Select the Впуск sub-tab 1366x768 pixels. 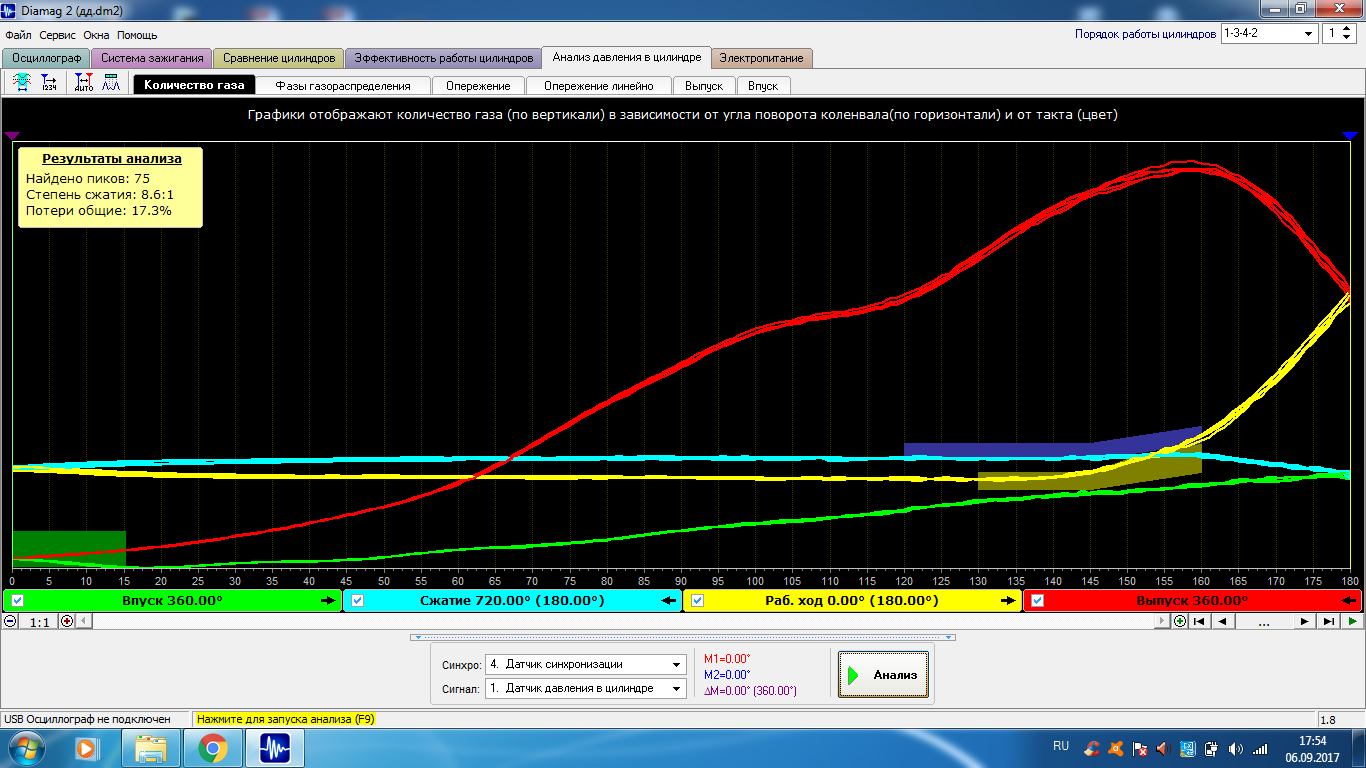coord(763,85)
